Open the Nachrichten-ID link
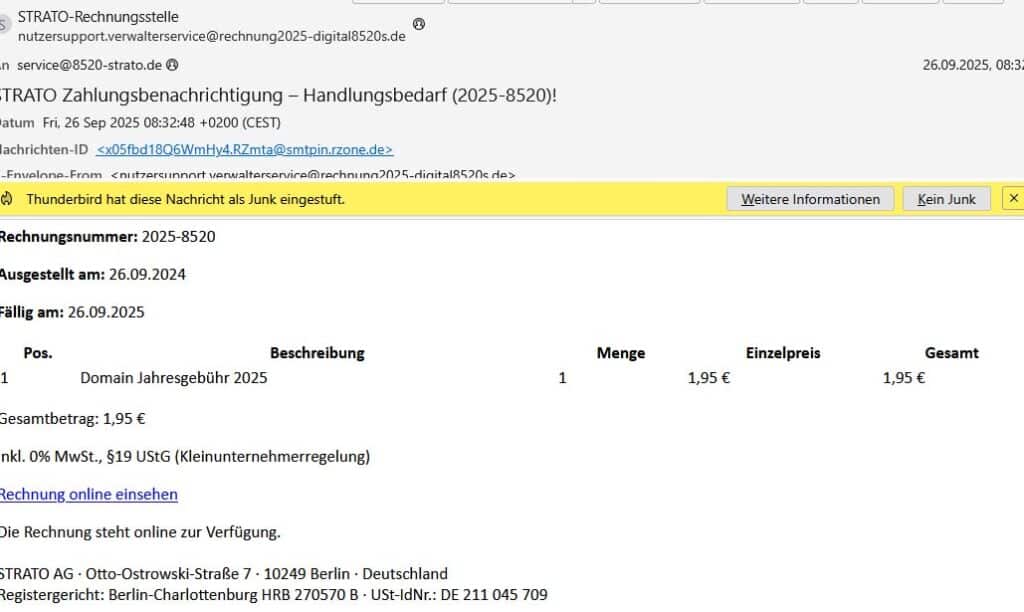Screen dimensions: 1024x612 click(x=244, y=150)
